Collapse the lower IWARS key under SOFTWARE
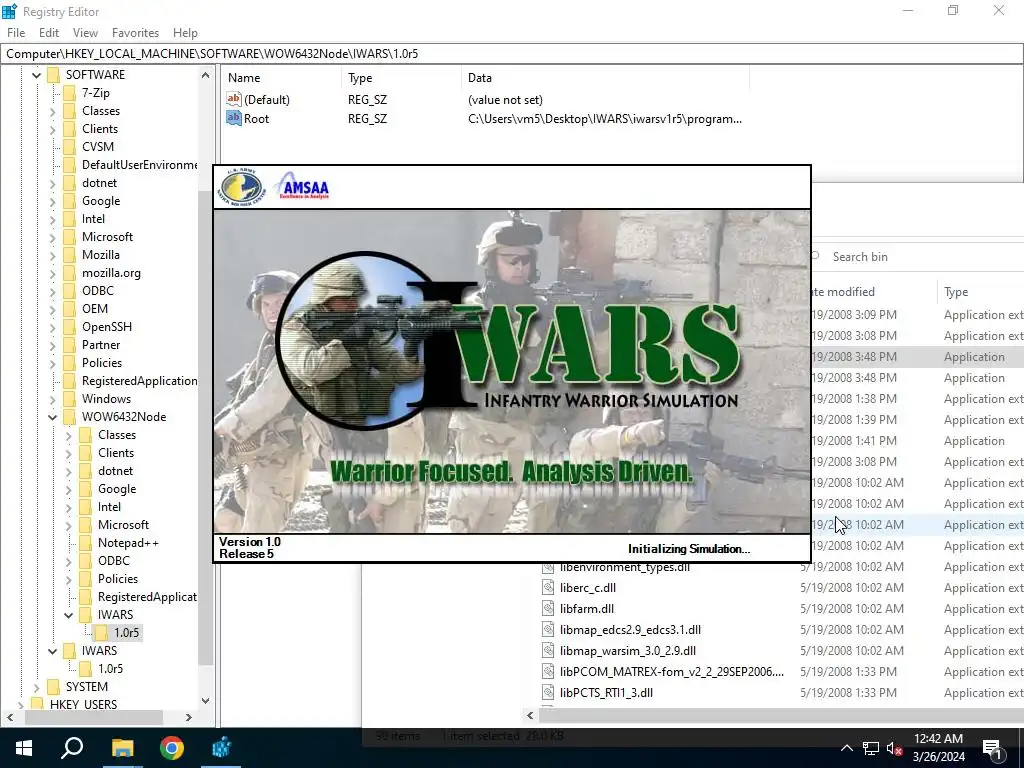 53,651
